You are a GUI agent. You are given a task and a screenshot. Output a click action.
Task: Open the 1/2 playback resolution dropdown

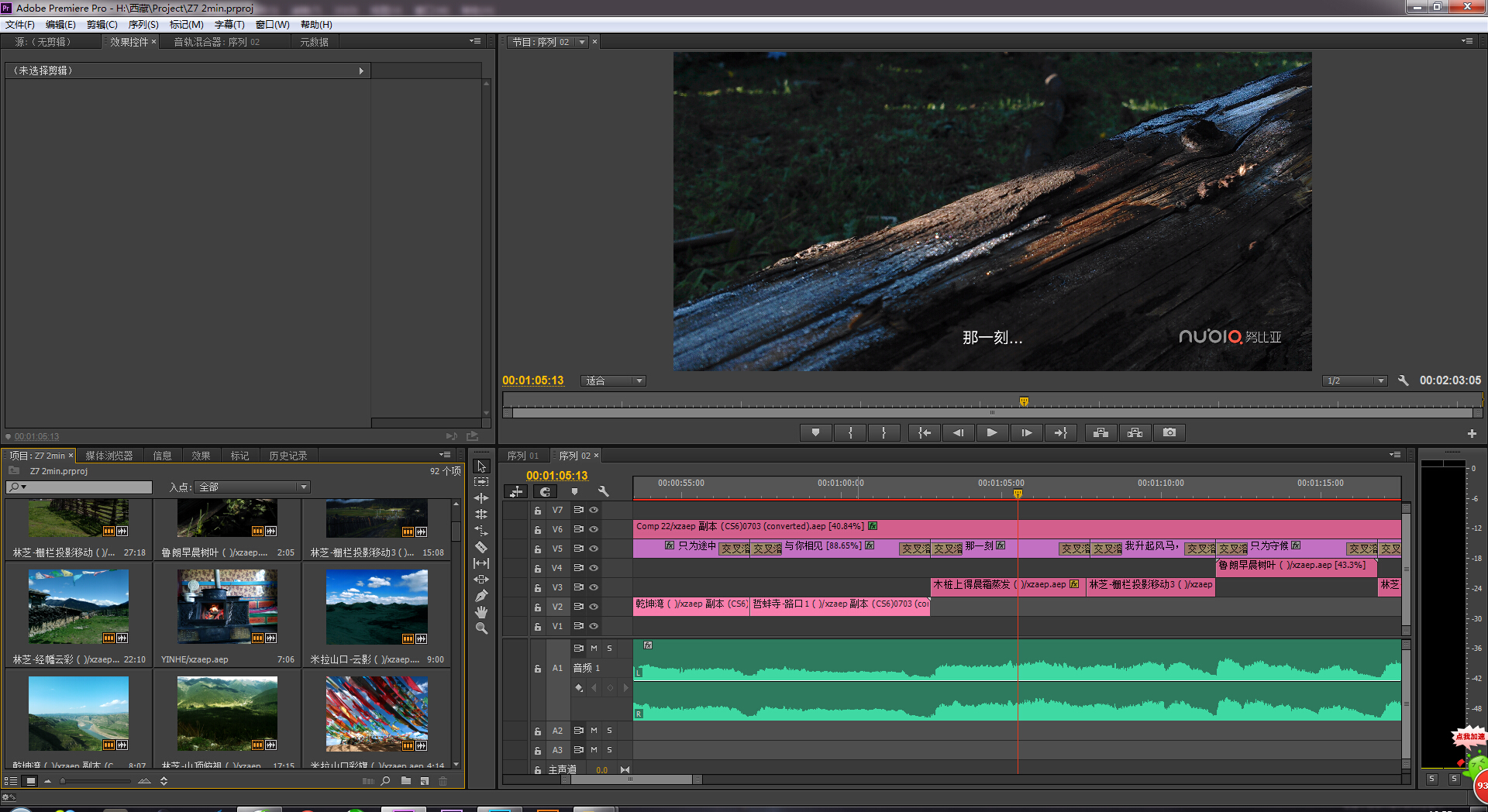point(1354,380)
